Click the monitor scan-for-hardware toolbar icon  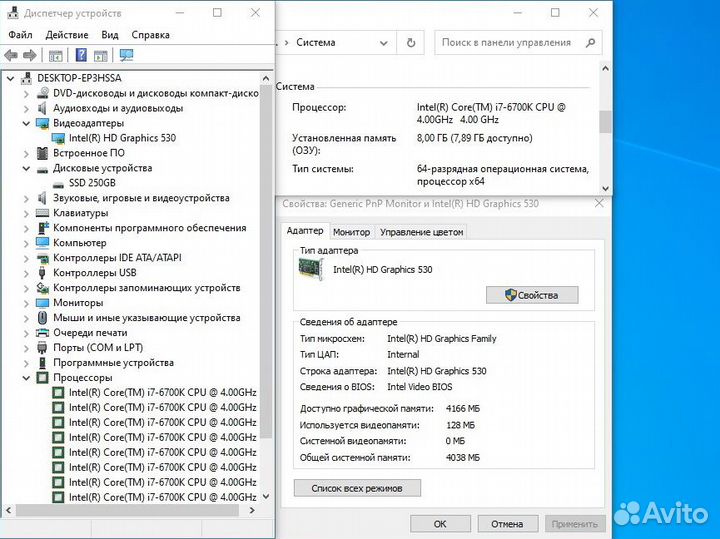pyautogui.click(x=126, y=55)
